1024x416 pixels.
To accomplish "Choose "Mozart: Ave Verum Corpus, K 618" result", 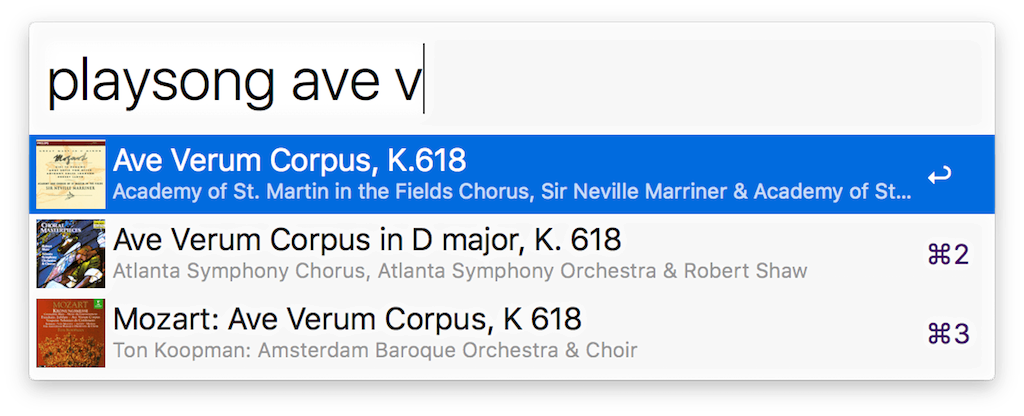I will click(x=347, y=320).
